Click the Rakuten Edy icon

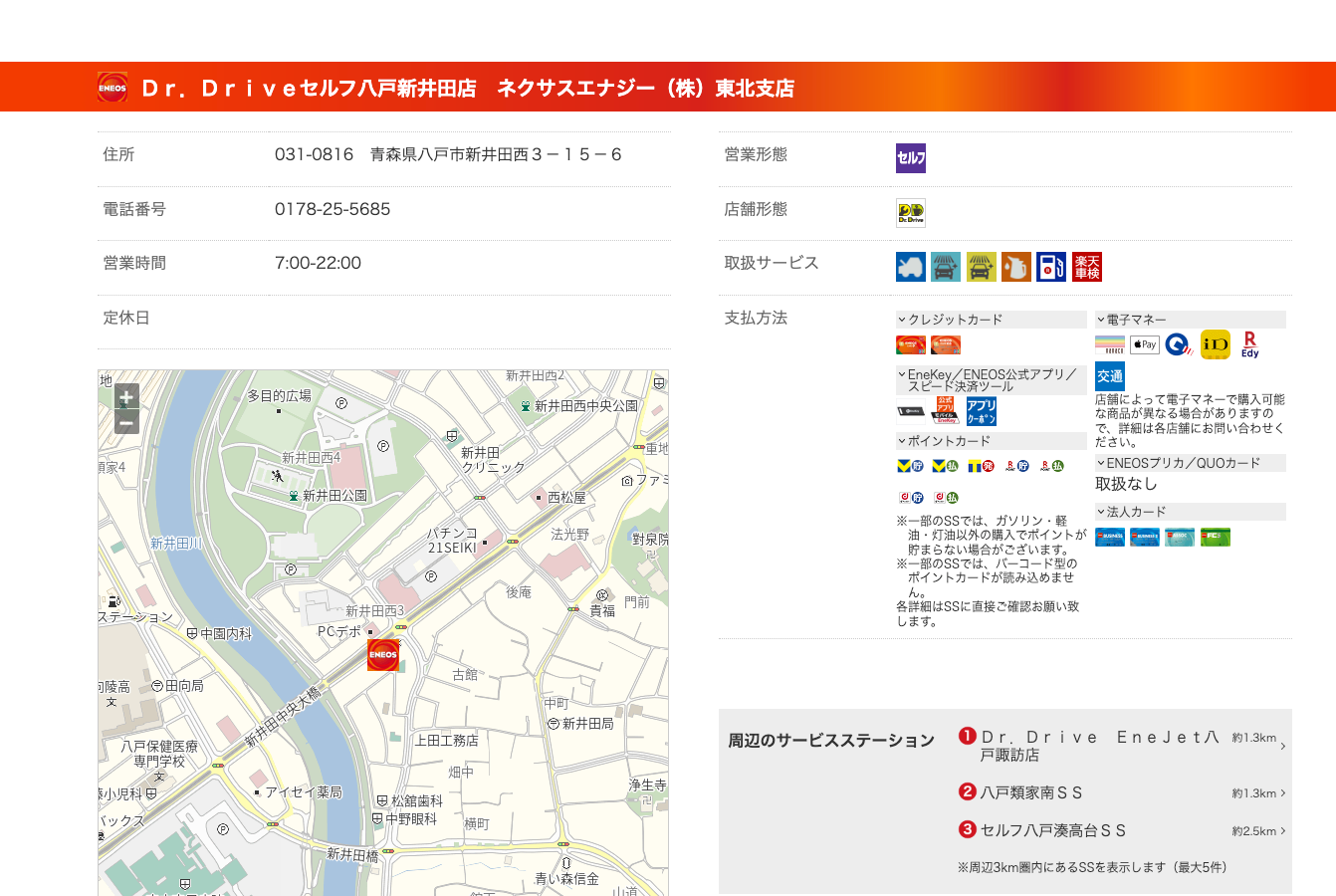click(x=1250, y=345)
